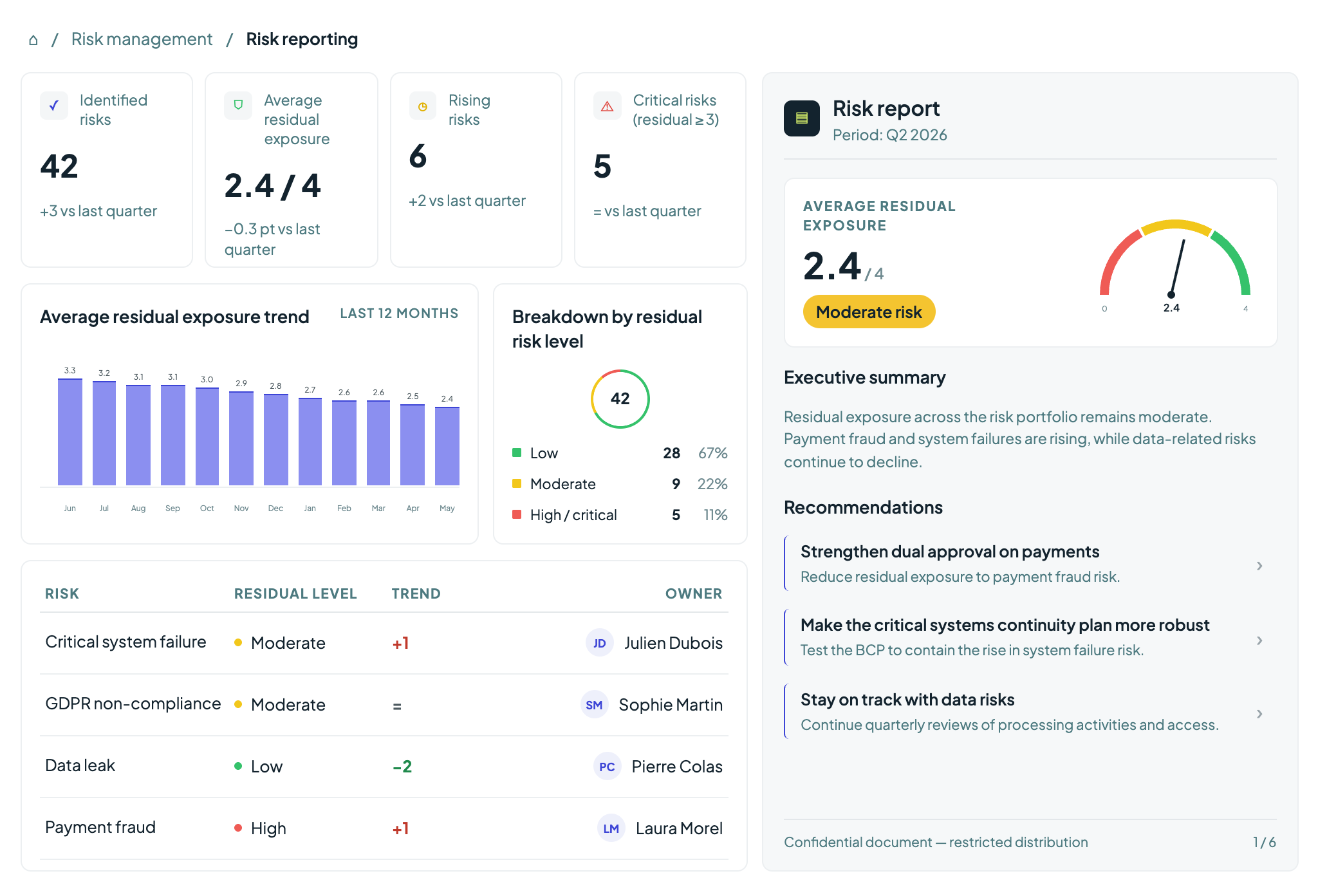Click the yellow Moderate legend swatch

517,483
